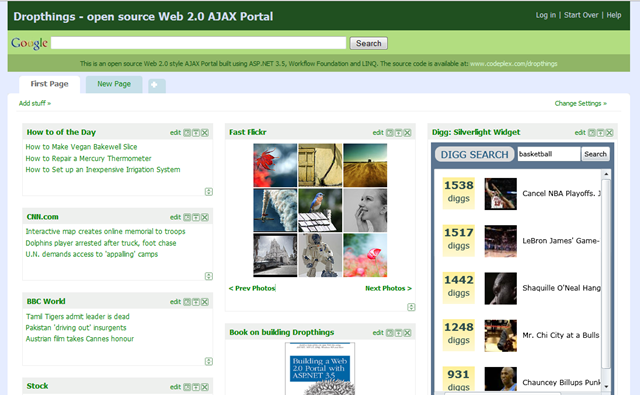Click edit on the BBC World widget
Screen dimensions: 640x395
coord(176,302)
